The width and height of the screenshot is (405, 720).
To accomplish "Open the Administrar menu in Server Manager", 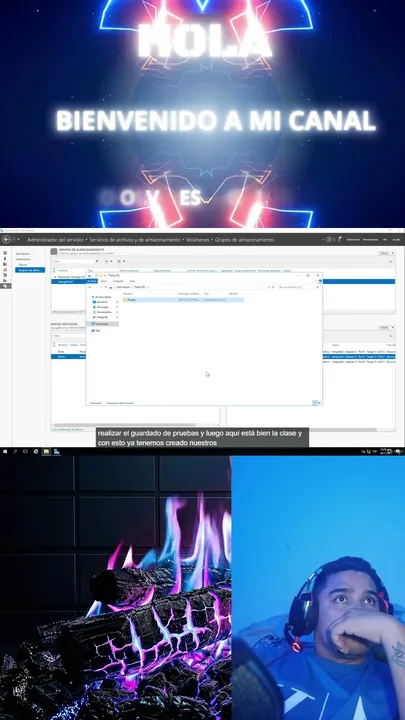I will (353, 240).
